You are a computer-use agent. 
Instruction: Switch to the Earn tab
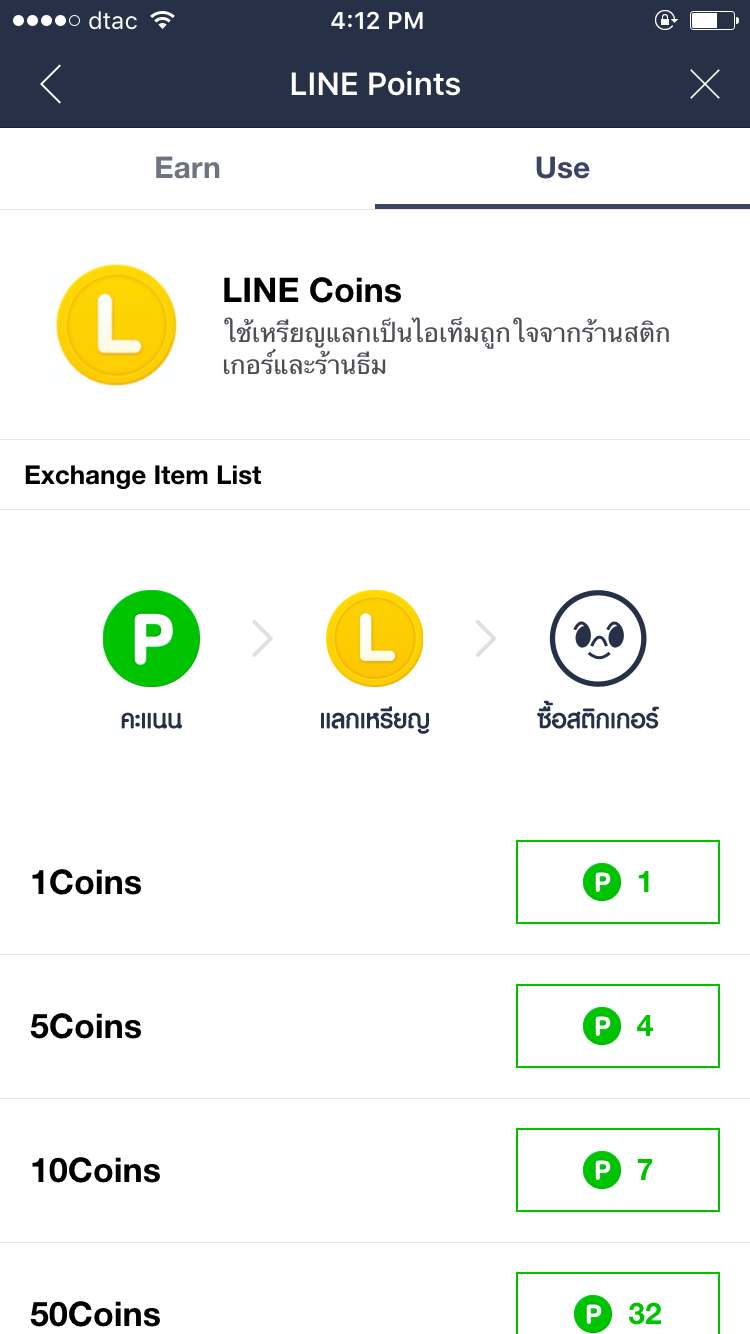point(187,168)
